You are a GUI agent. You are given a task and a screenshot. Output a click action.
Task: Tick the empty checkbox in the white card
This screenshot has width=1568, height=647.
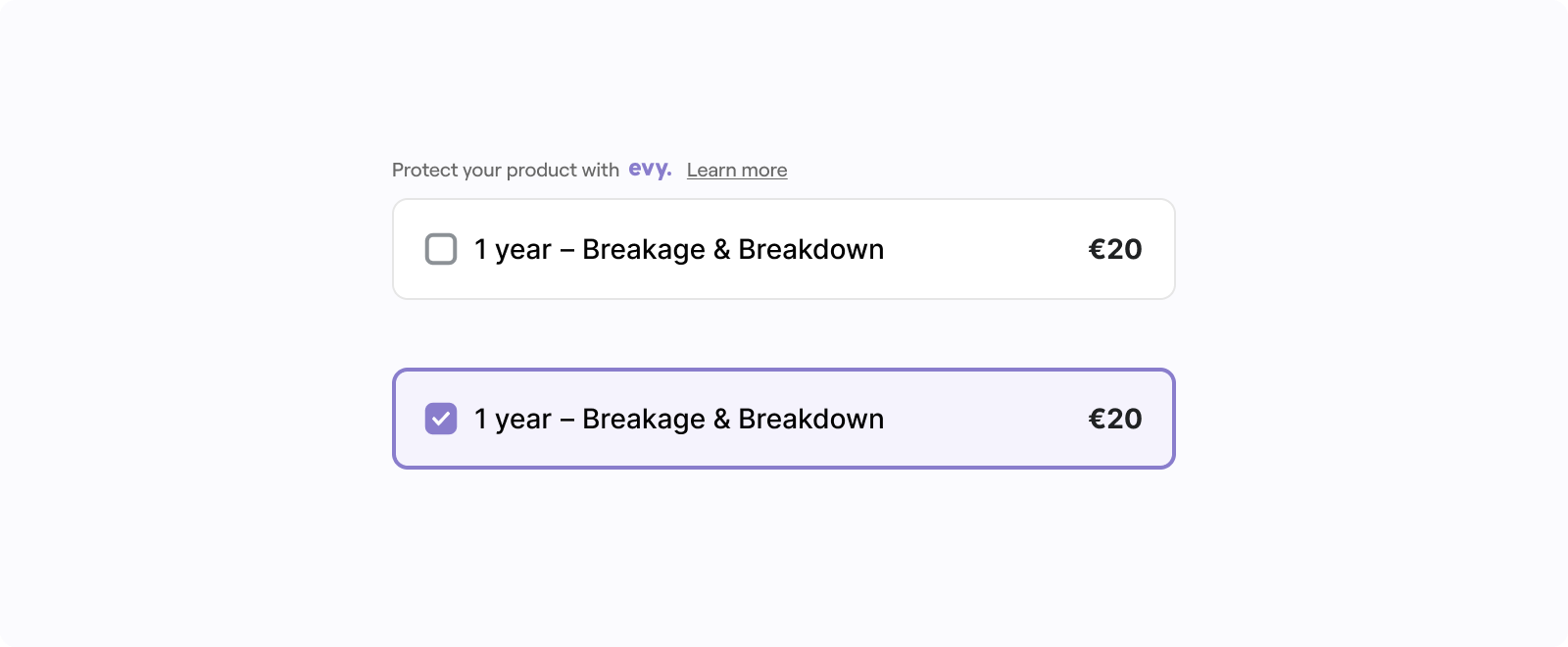click(x=441, y=249)
